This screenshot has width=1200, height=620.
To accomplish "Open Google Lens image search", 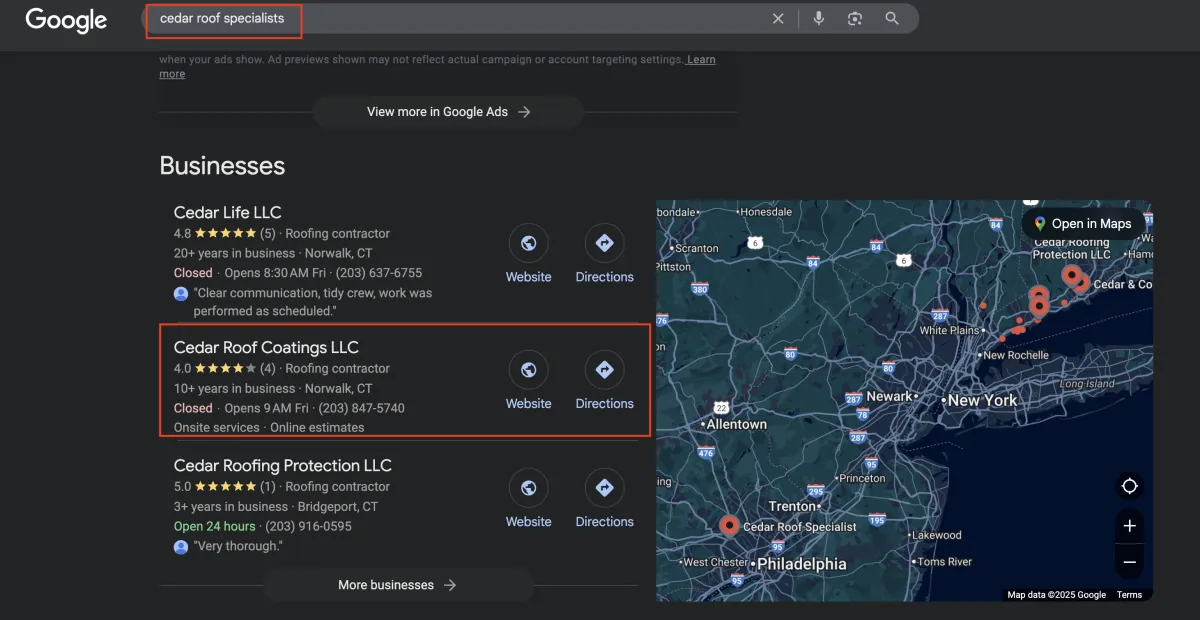I will click(854, 19).
